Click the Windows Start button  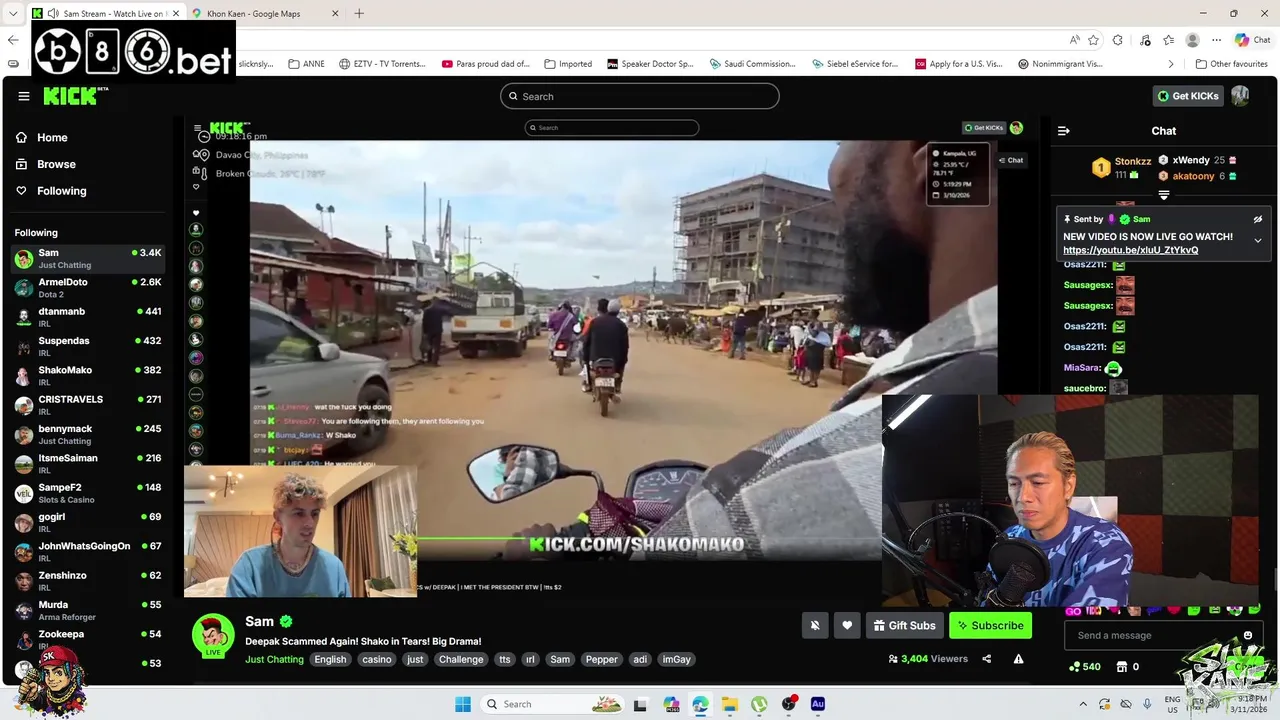click(x=462, y=704)
